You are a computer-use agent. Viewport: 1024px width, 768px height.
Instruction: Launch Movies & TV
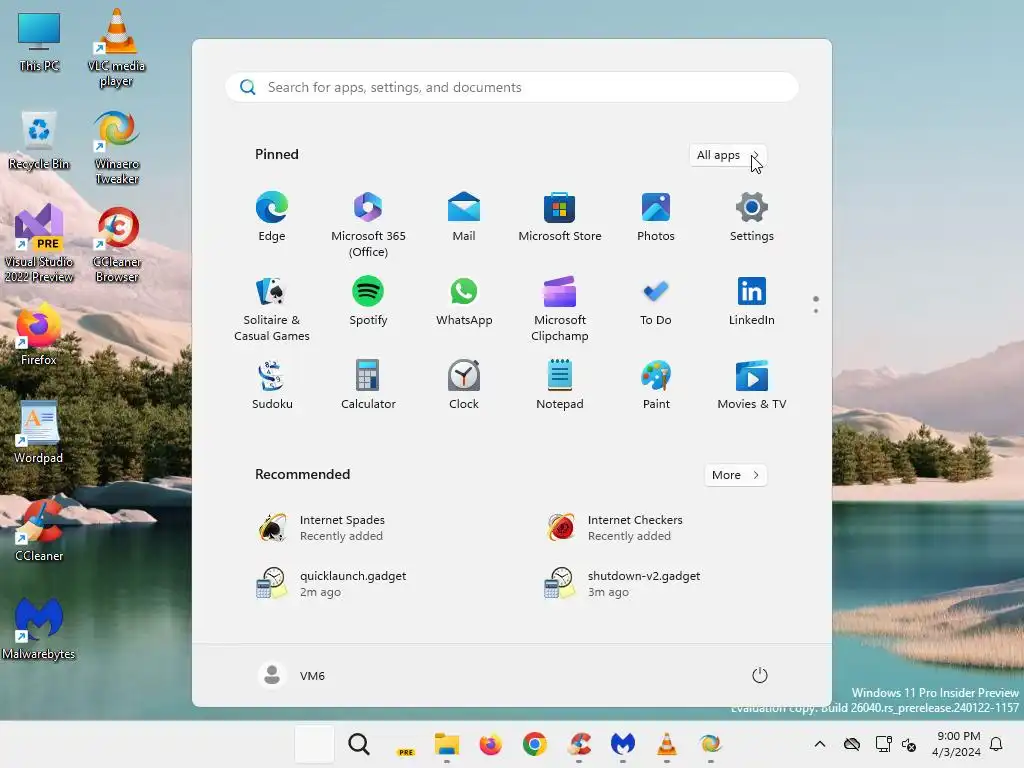752,385
